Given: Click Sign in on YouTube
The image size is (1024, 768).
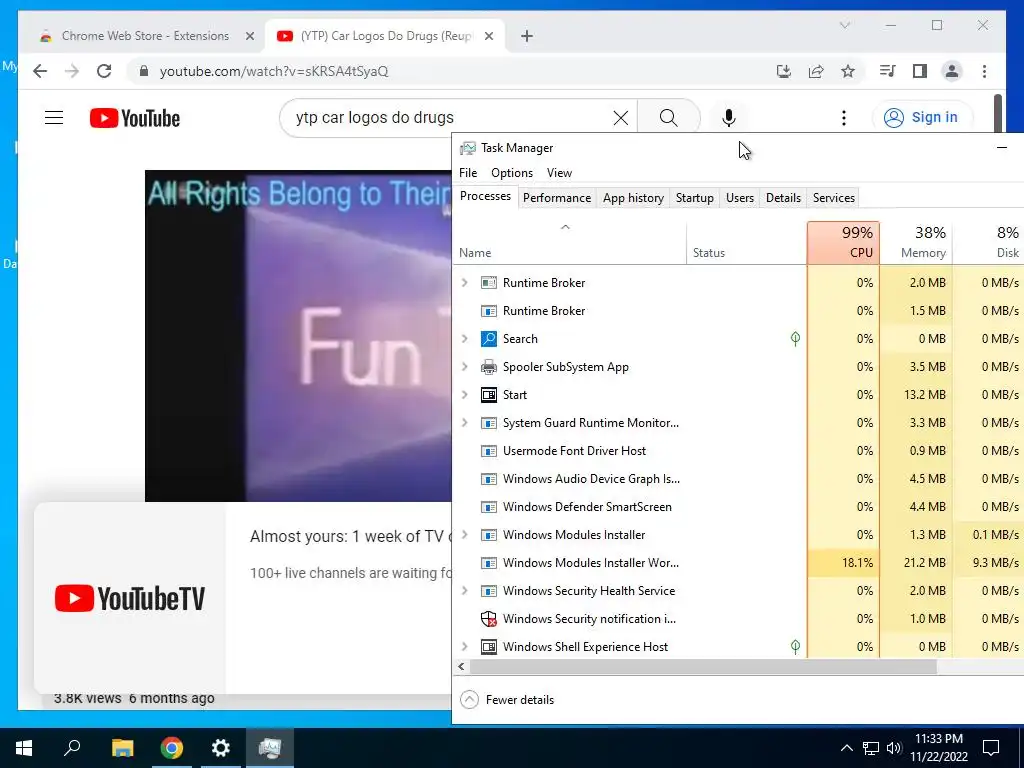Looking at the screenshot, I should (x=922, y=118).
